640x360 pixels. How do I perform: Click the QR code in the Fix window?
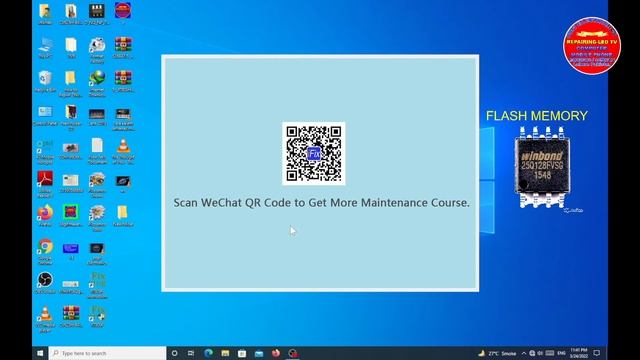pyautogui.click(x=313, y=153)
